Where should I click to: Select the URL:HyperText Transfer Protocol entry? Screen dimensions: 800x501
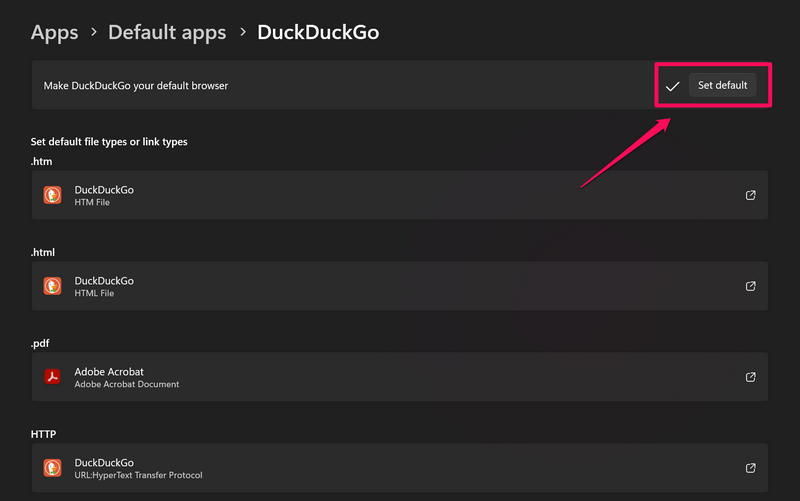tap(138, 468)
